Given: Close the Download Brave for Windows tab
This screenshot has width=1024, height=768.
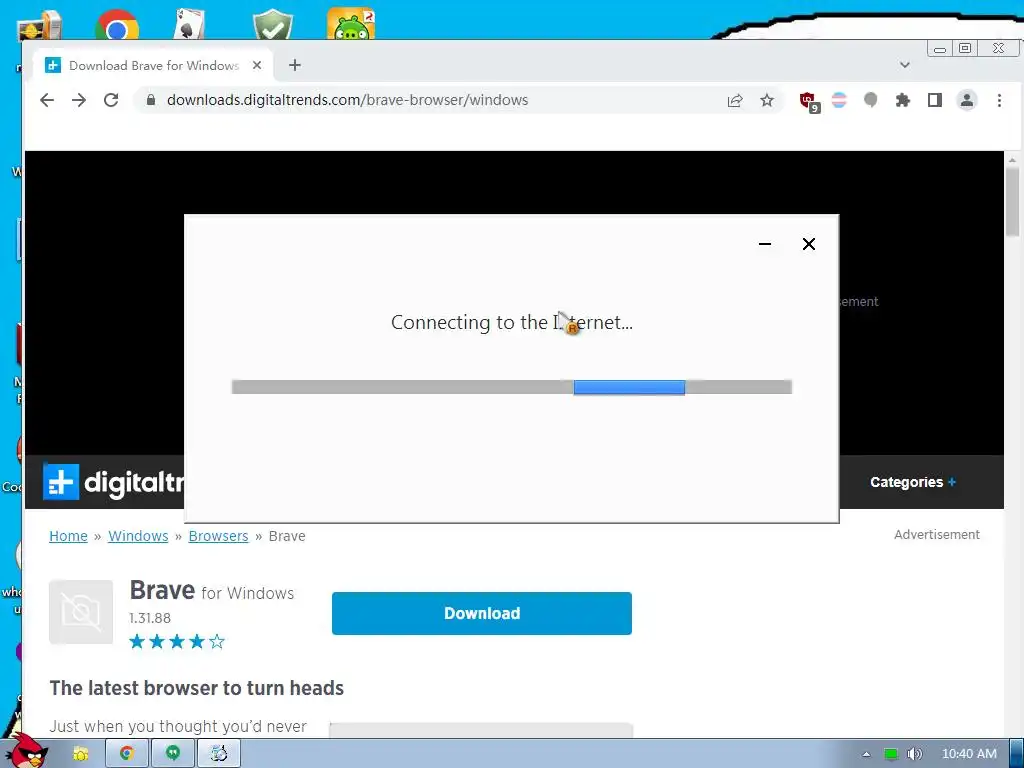Looking at the screenshot, I should [257, 65].
